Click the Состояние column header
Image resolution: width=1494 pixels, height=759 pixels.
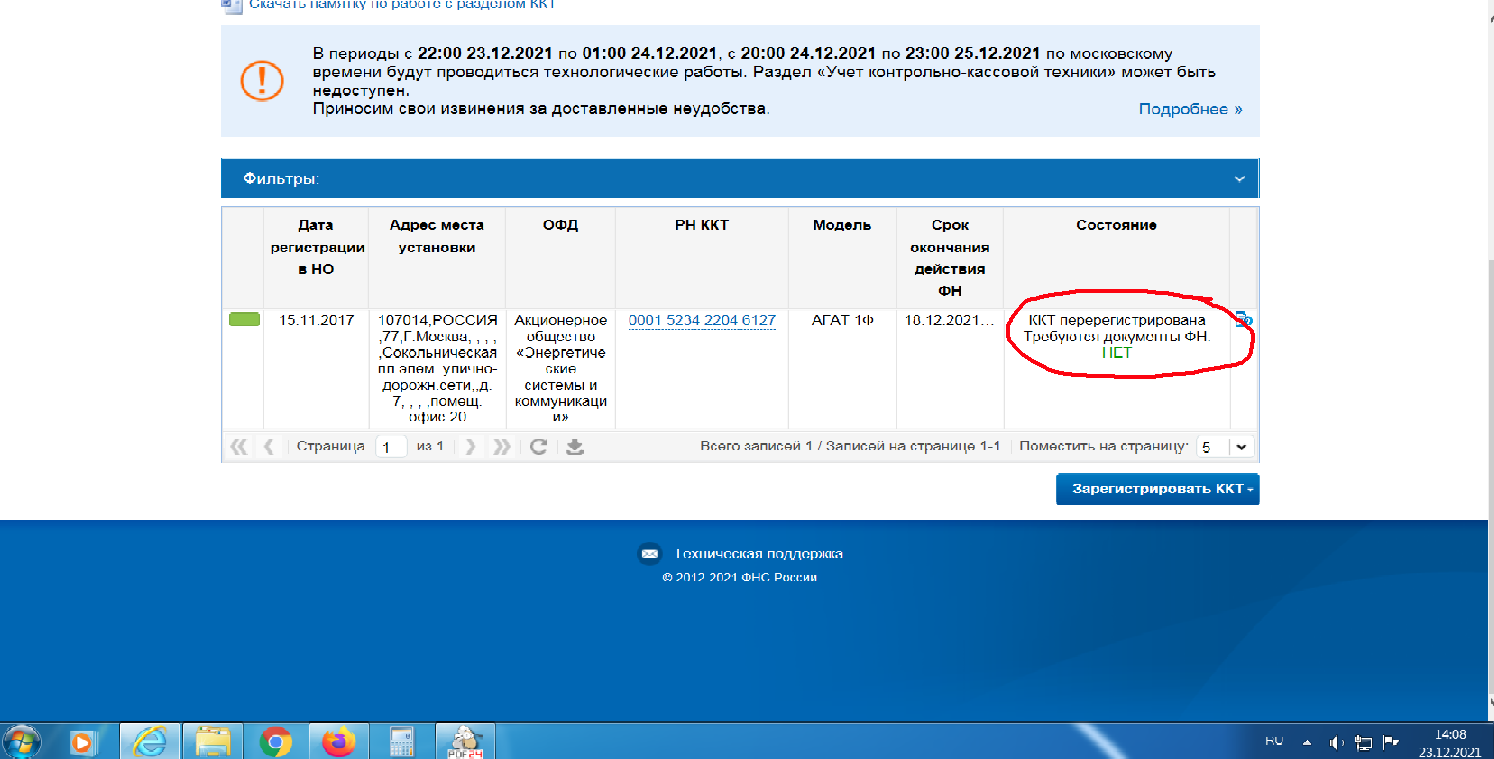click(1116, 225)
